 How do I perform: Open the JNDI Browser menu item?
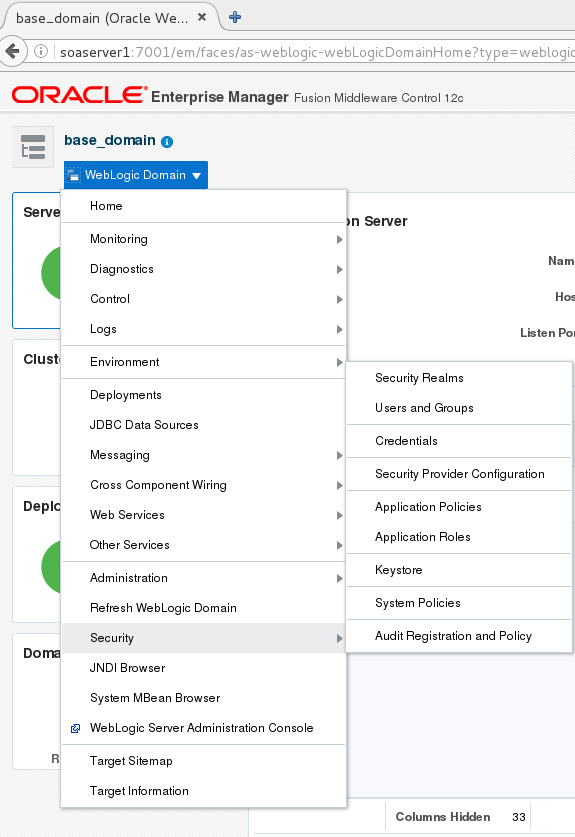[203, 668]
